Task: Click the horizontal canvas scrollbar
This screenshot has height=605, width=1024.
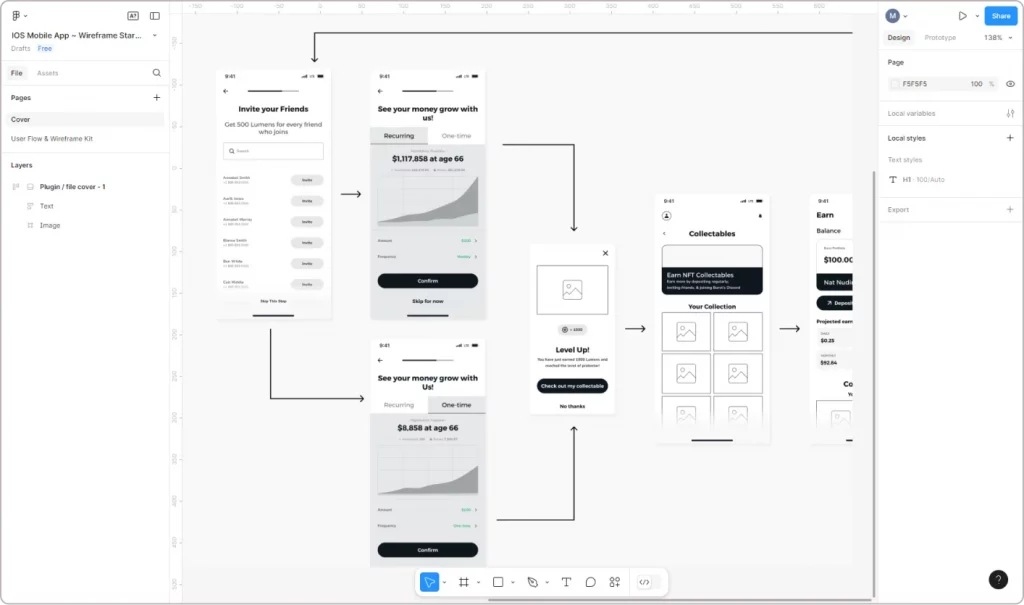Action: pyautogui.click(x=679, y=599)
